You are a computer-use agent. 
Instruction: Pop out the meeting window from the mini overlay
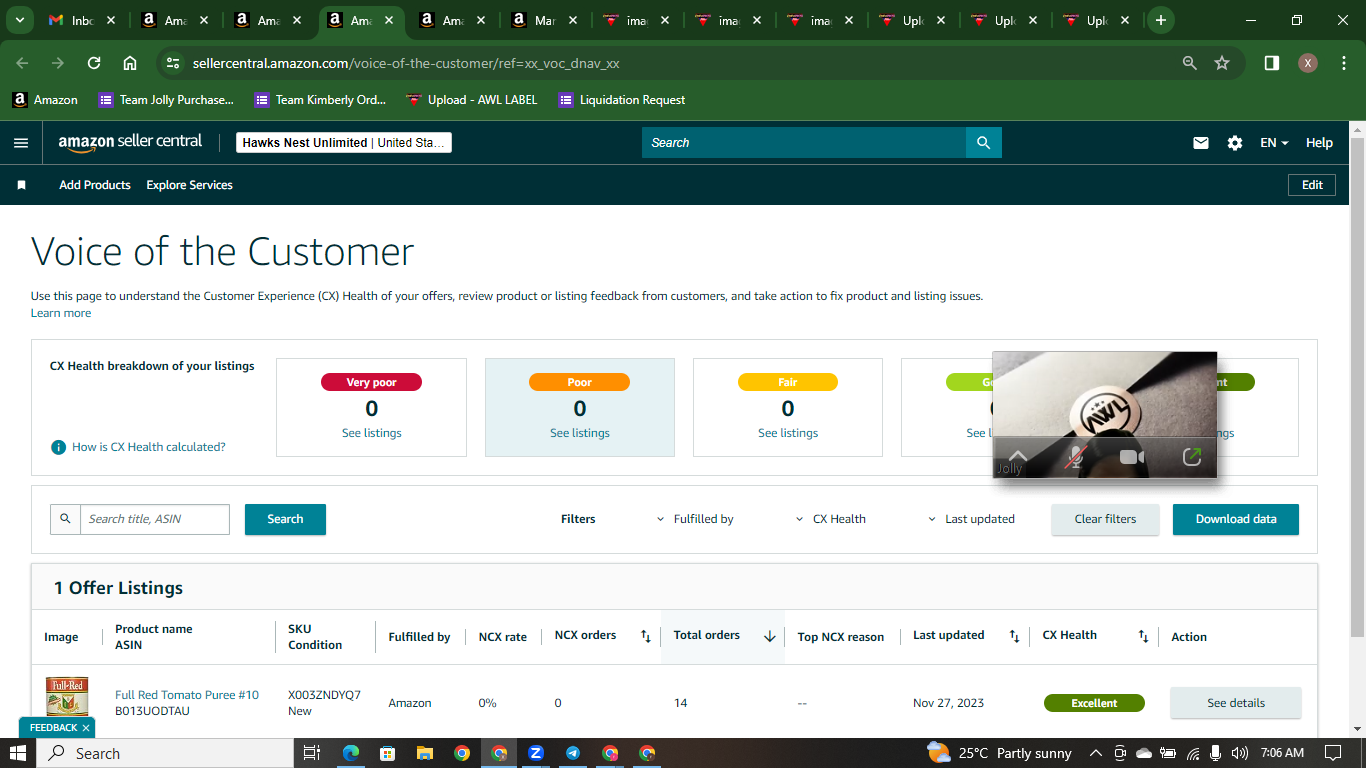[x=1192, y=457]
